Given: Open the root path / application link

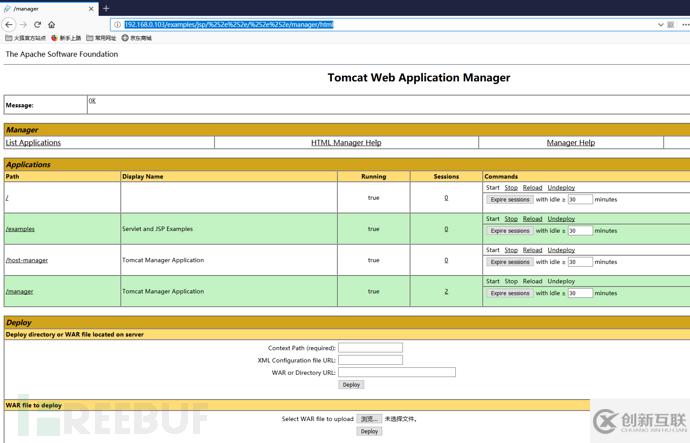Looking at the screenshot, I should 7,198.
